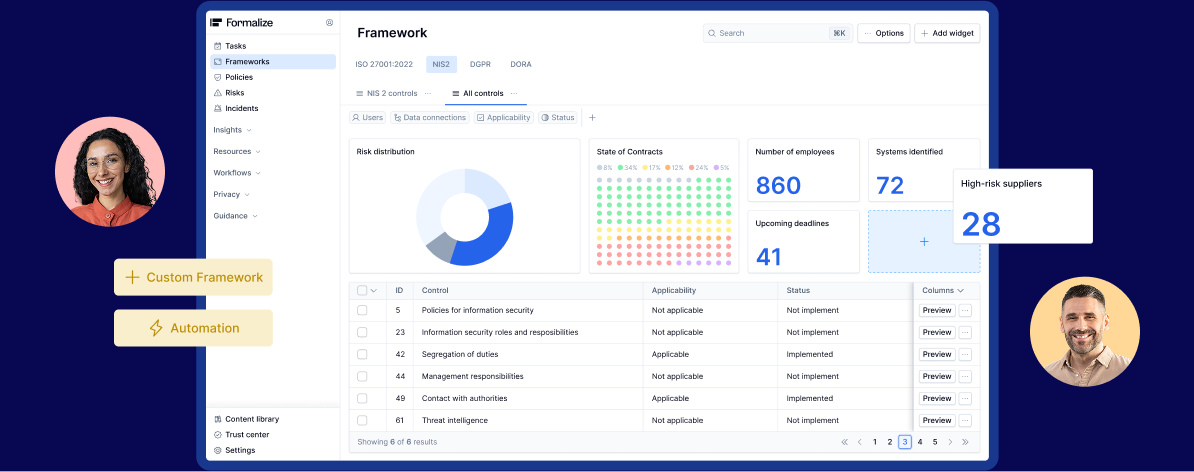
Task: Click the plus icon beside Status filter
Action: [x=592, y=118]
